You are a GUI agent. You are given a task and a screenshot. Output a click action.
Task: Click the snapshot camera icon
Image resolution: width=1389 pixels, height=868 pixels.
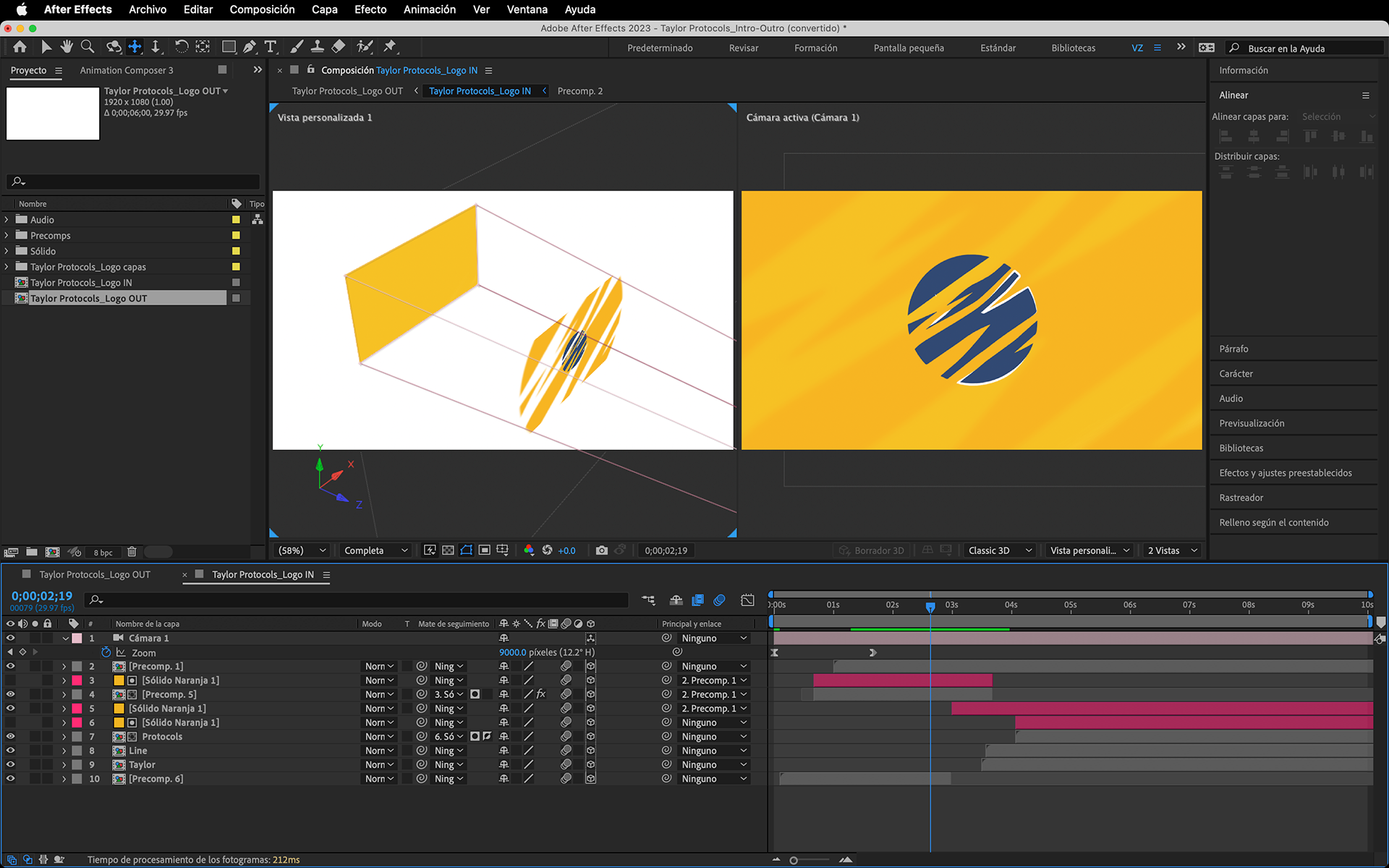[601, 550]
